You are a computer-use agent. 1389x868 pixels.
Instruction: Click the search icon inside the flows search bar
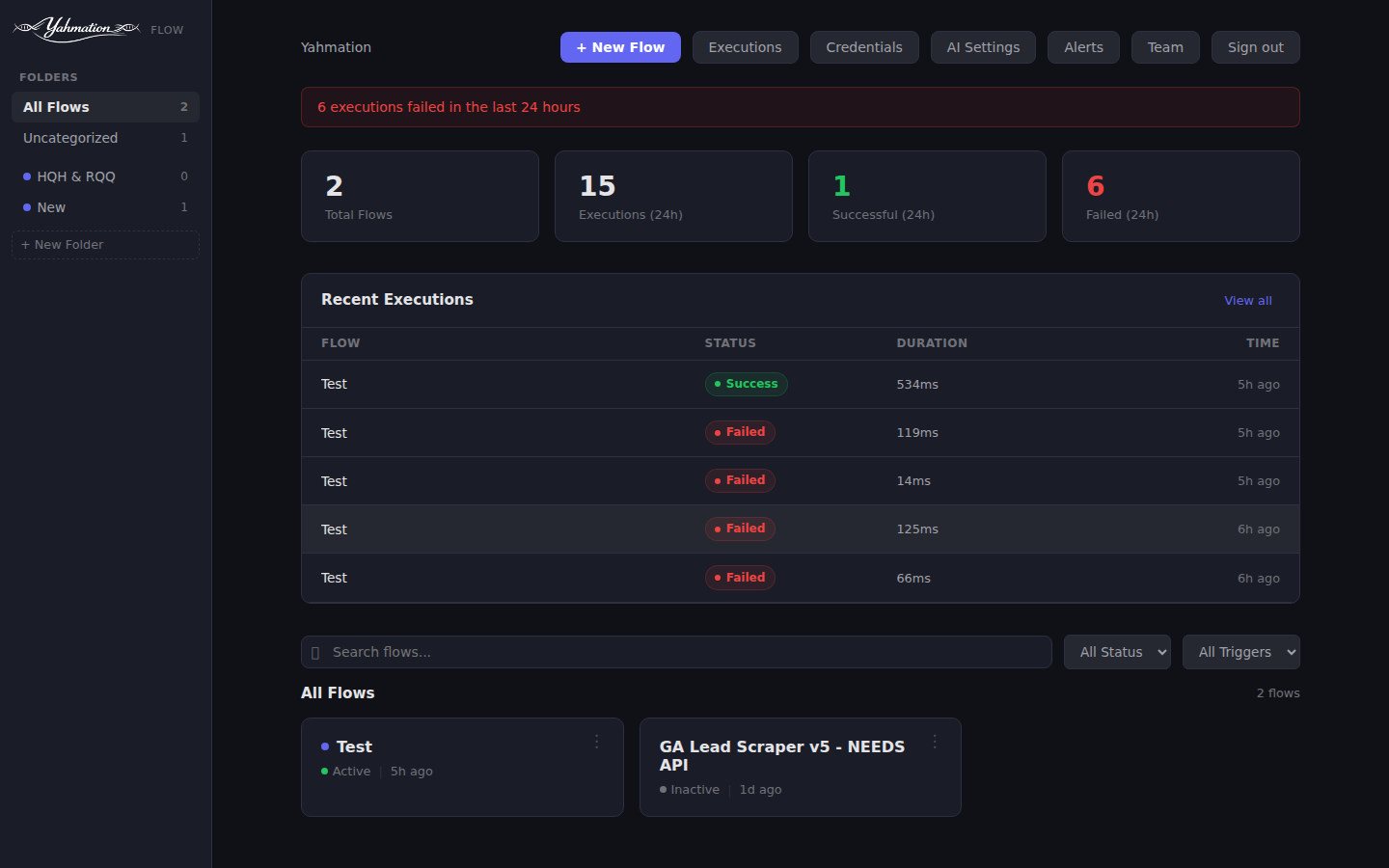316,652
